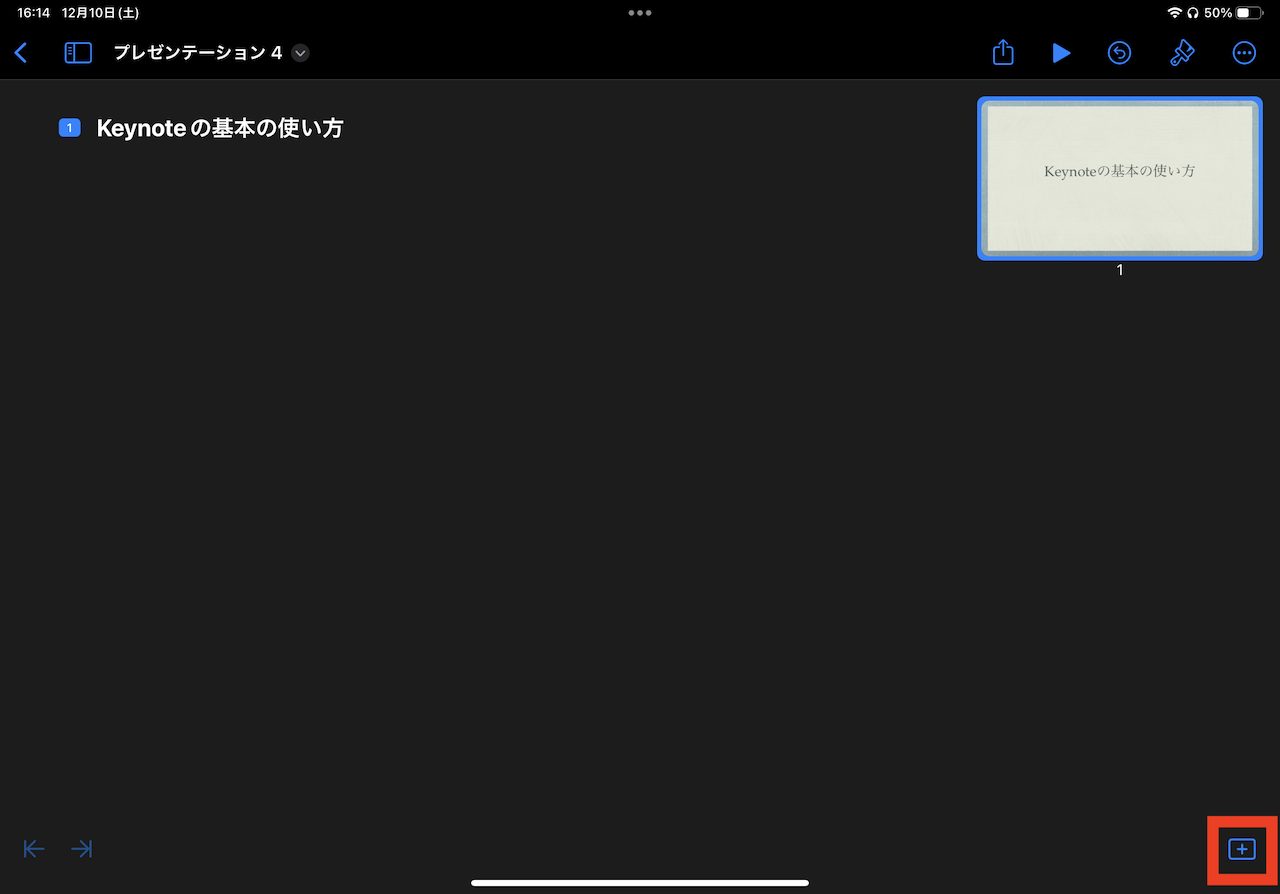Add a new slide
1280x894 pixels.
[1241, 849]
